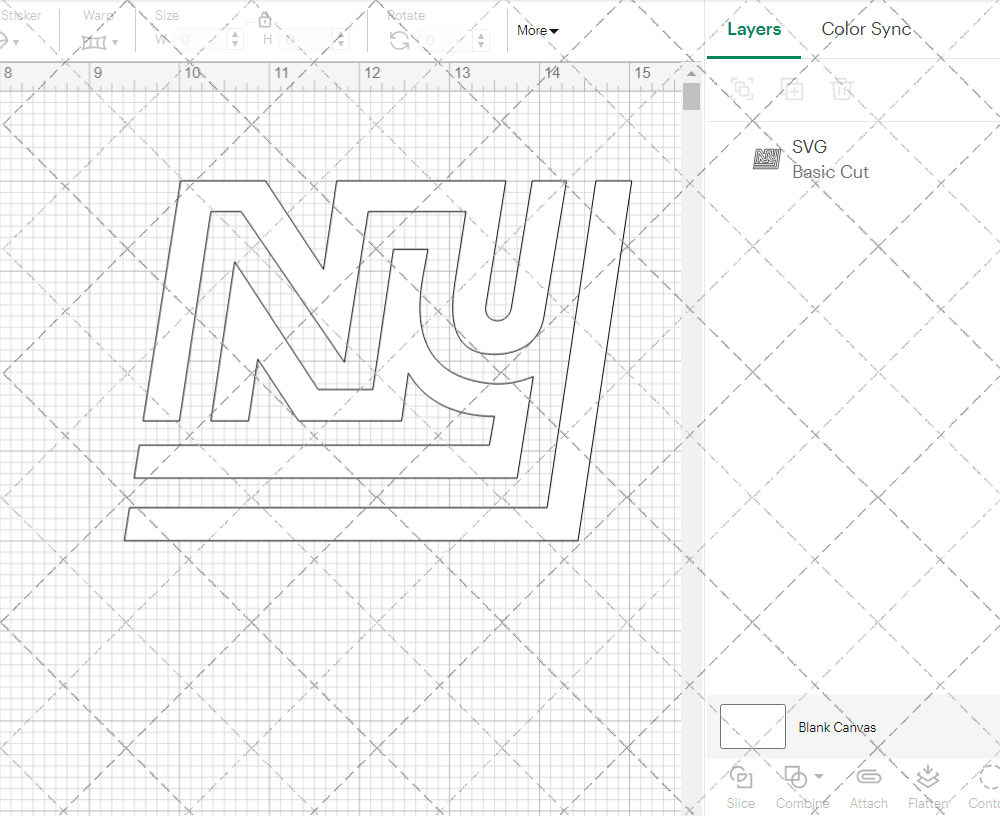Click the width value field

click(201, 40)
